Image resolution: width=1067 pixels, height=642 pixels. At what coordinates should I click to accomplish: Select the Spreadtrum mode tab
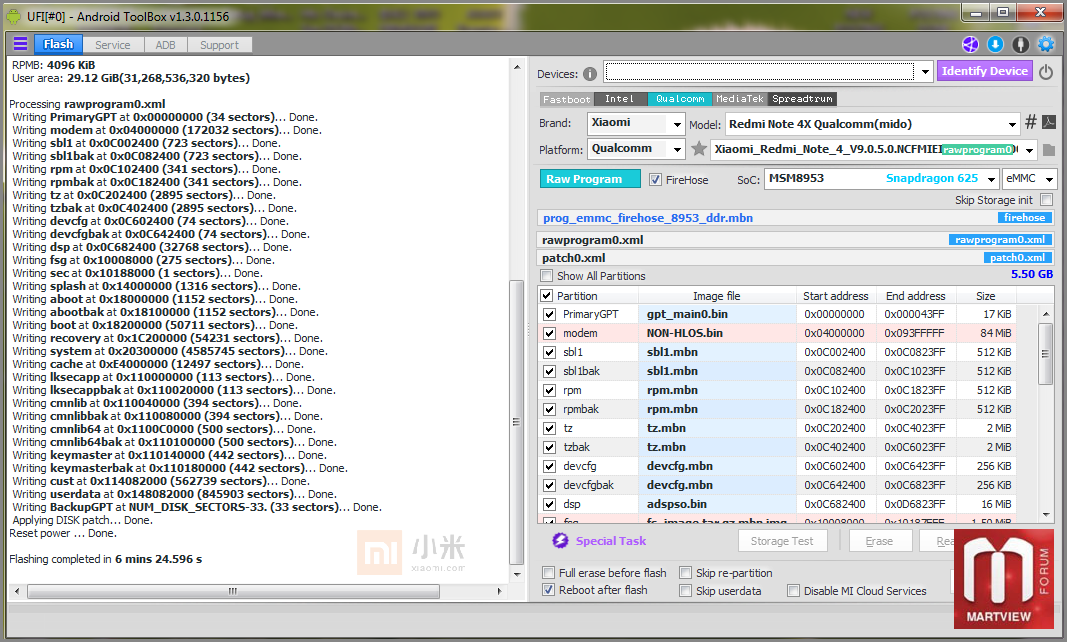[802, 99]
